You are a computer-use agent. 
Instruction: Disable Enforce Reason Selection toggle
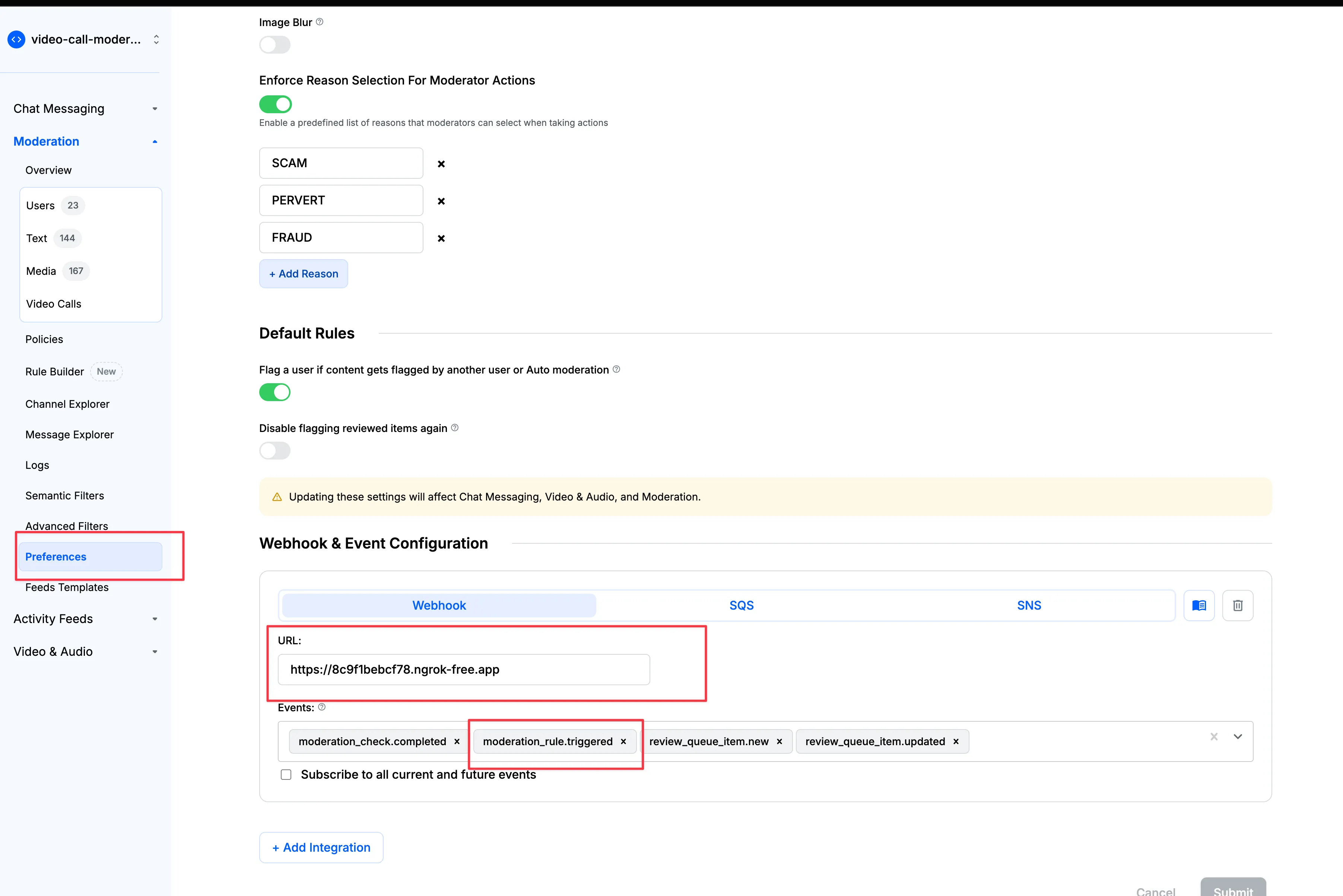pyautogui.click(x=275, y=104)
